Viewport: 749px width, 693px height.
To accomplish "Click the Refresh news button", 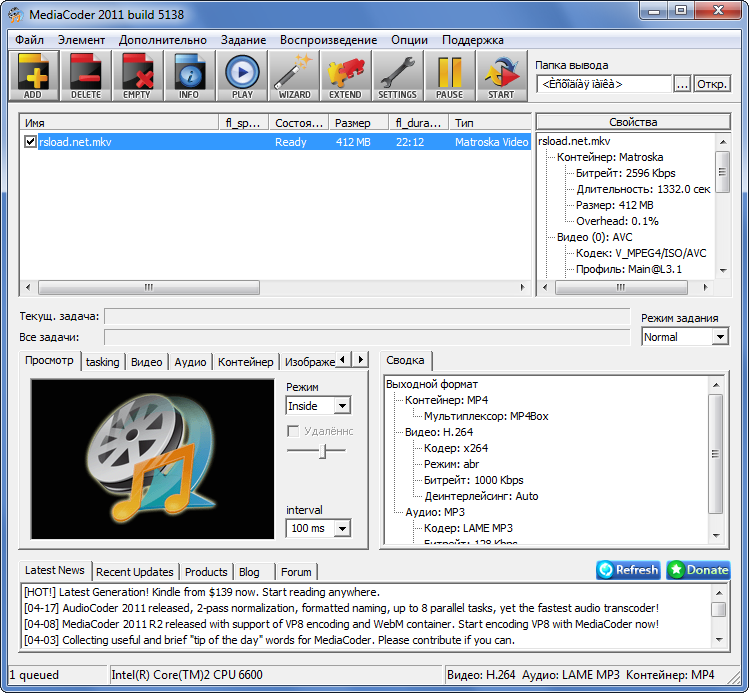I will [x=628, y=570].
